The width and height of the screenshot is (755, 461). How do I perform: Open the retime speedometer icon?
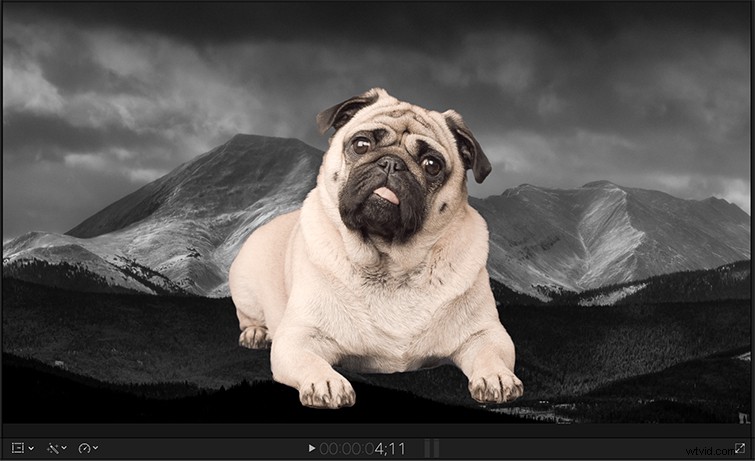[x=84, y=448]
